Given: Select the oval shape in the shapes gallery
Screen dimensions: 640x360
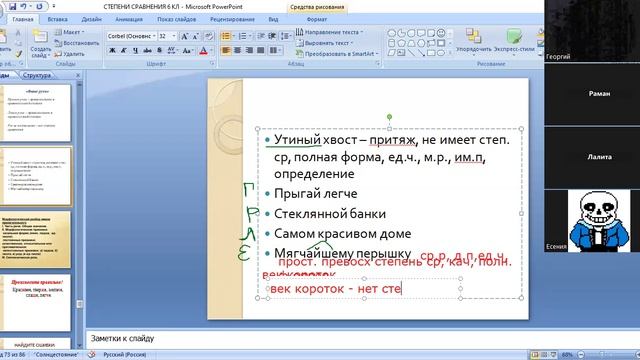Looking at the screenshot, I should point(391,33).
